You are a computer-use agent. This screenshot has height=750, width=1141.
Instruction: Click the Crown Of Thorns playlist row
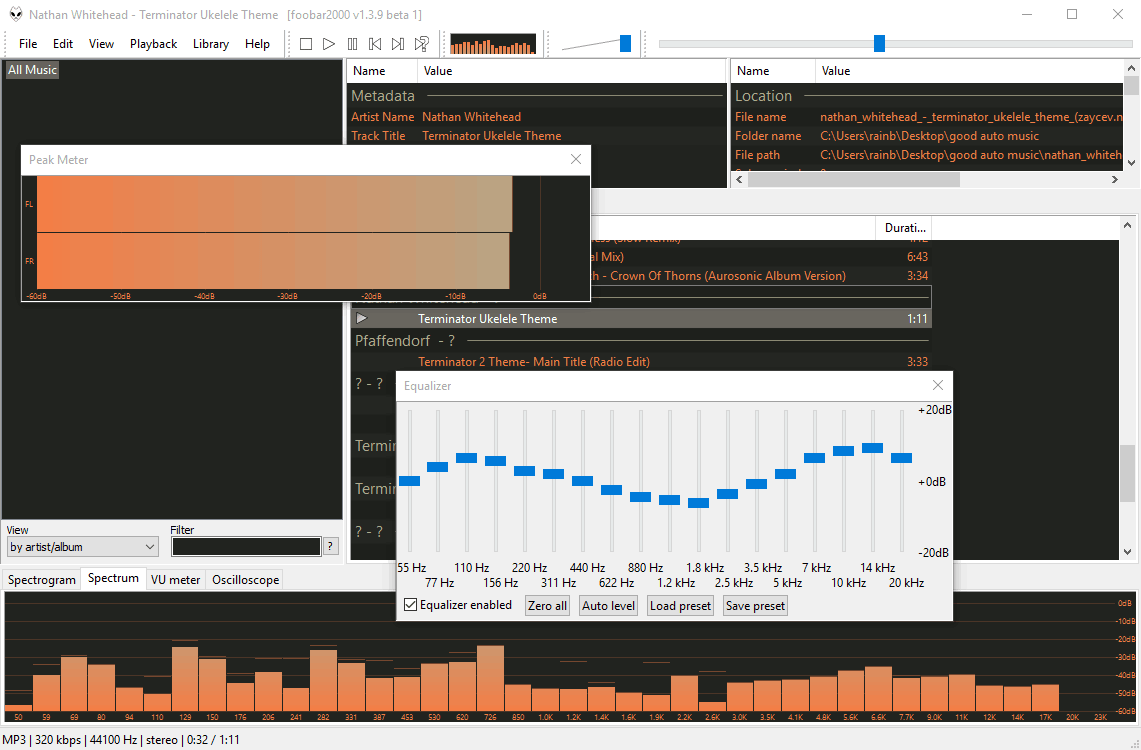point(760,276)
